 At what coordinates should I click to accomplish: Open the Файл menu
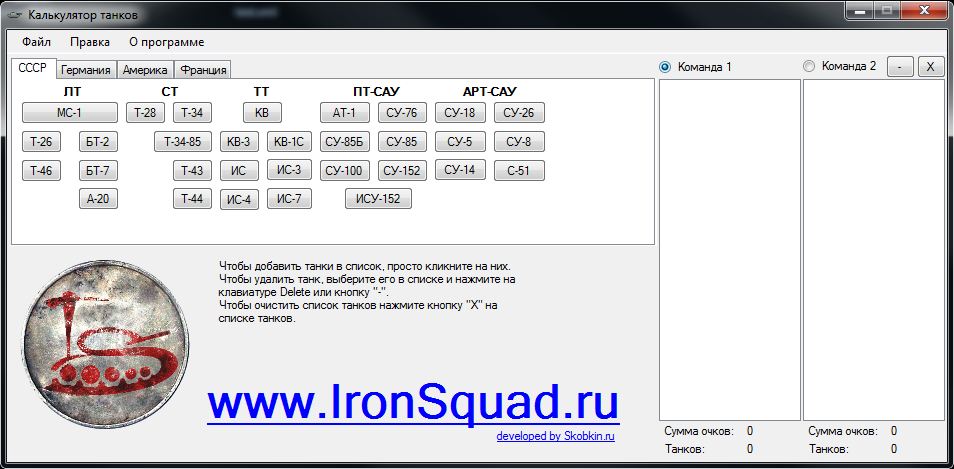(x=36, y=42)
